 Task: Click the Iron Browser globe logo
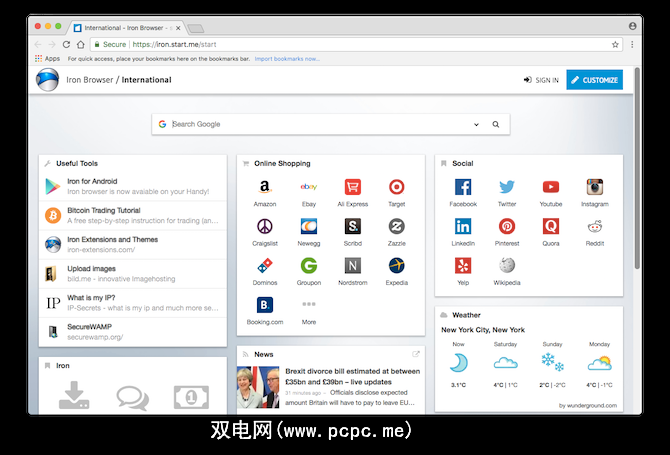point(47,80)
